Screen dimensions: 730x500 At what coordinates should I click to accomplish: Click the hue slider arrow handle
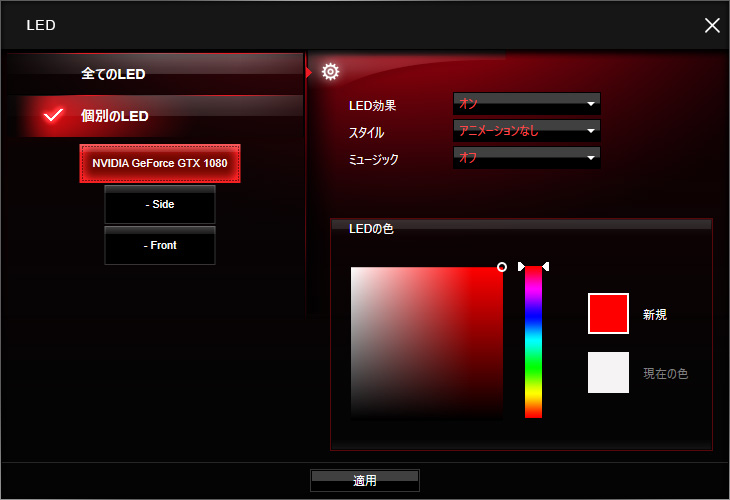[x=534, y=266]
